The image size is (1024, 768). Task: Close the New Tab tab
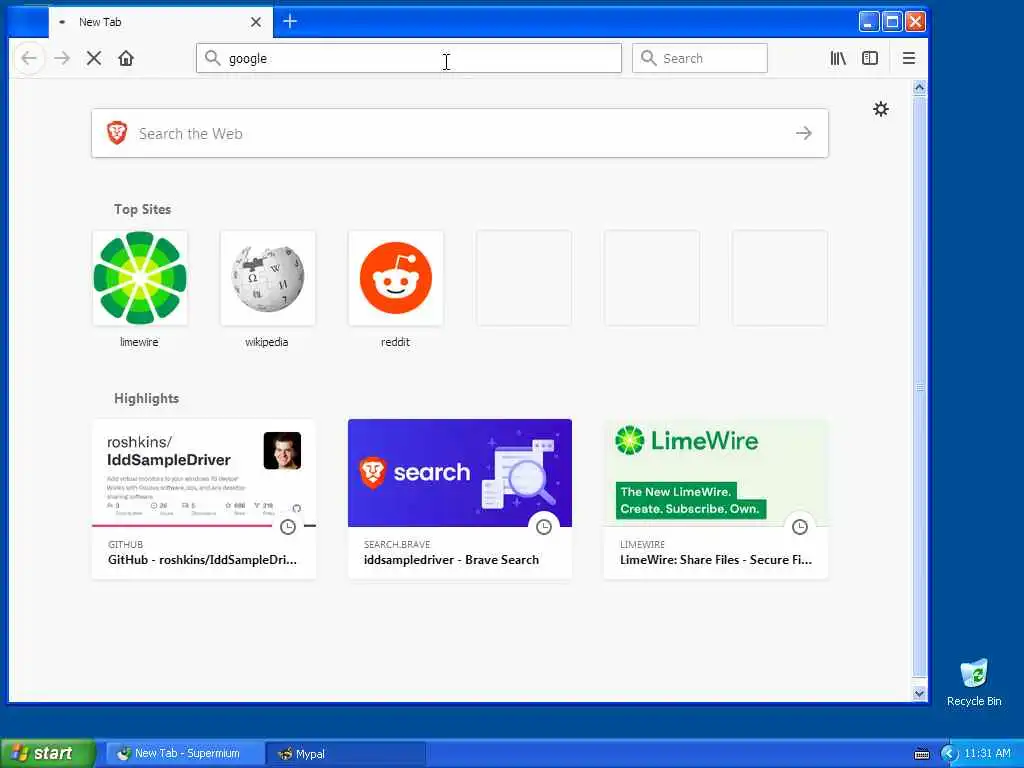click(256, 22)
